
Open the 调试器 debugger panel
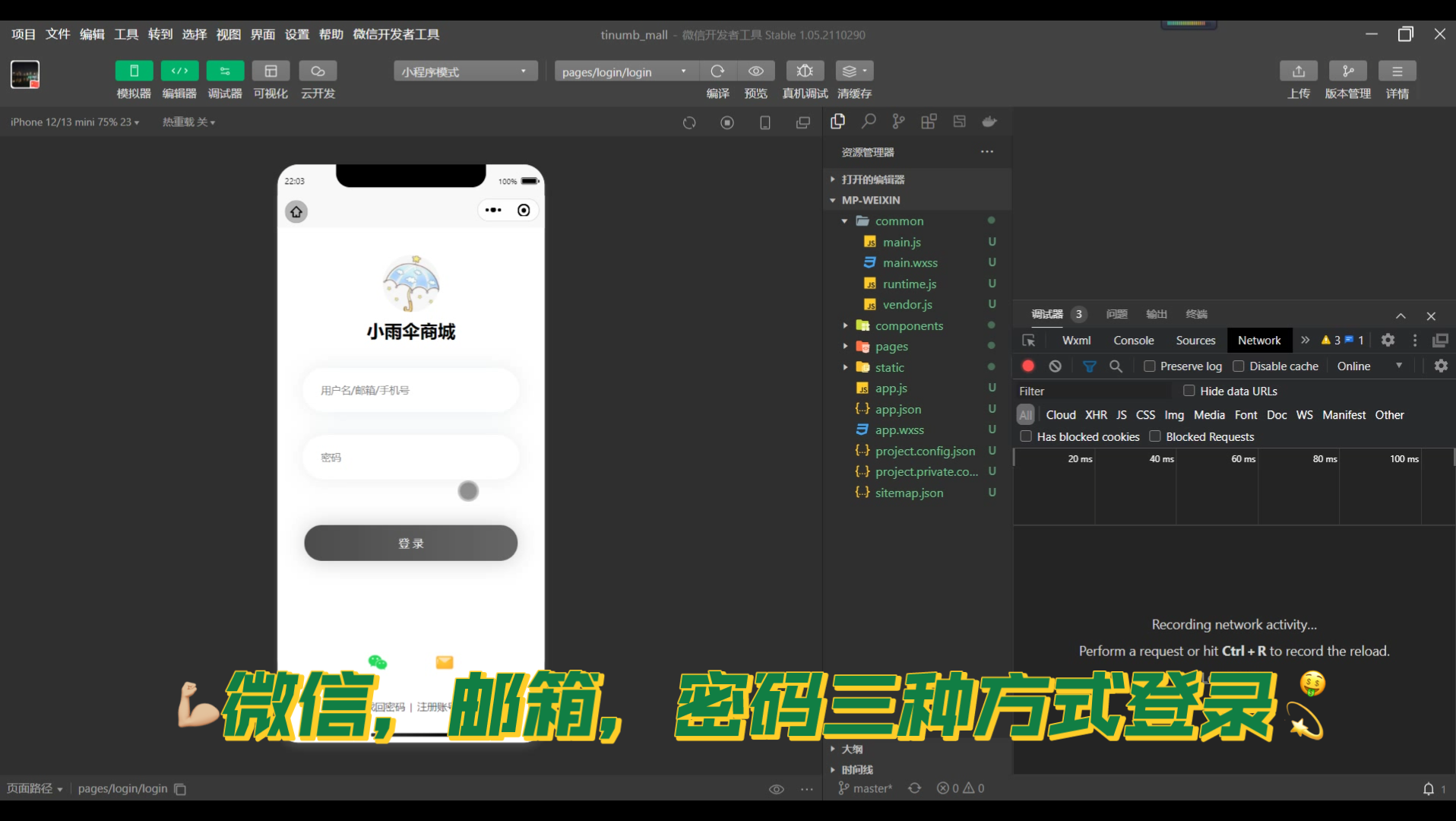(225, 80)
